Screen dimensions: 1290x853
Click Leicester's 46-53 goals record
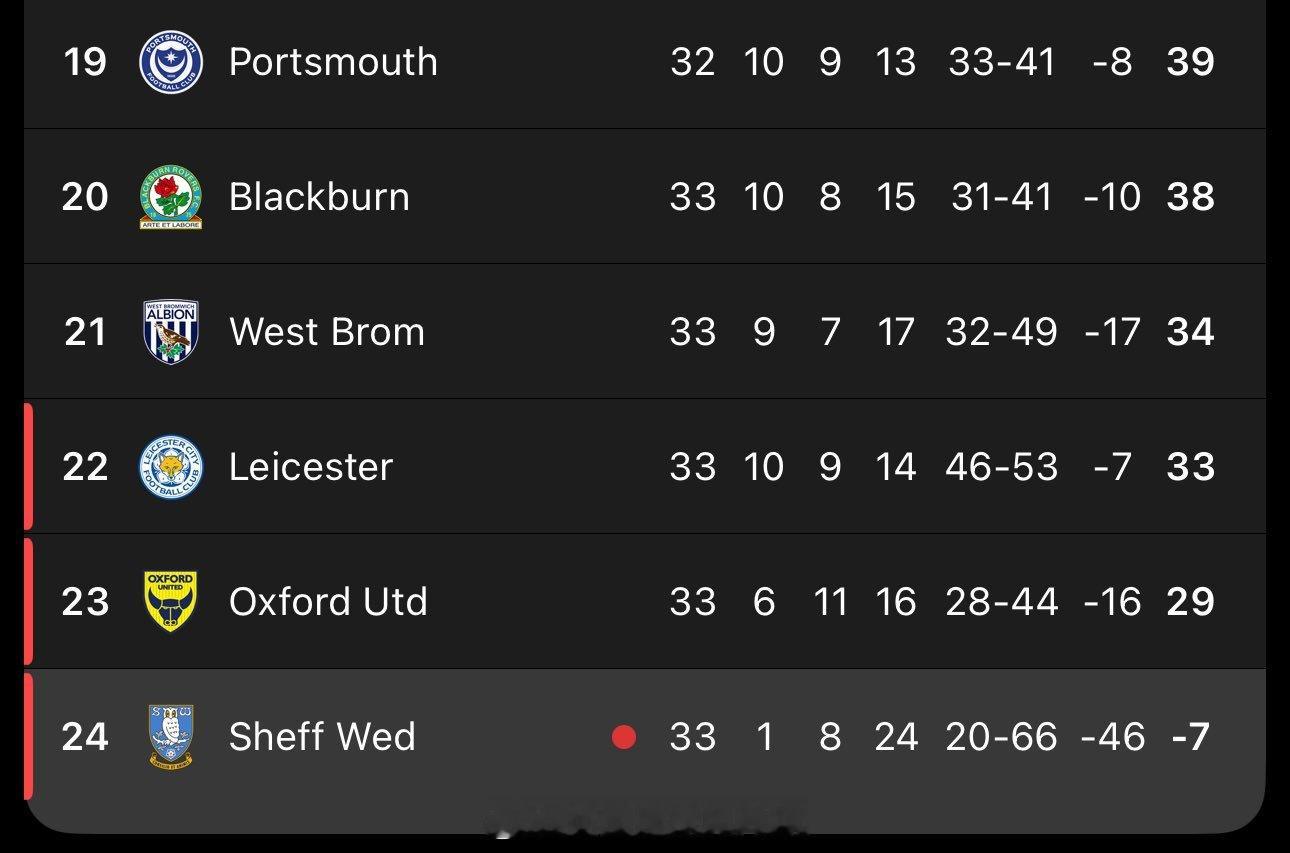point(1001,467)
